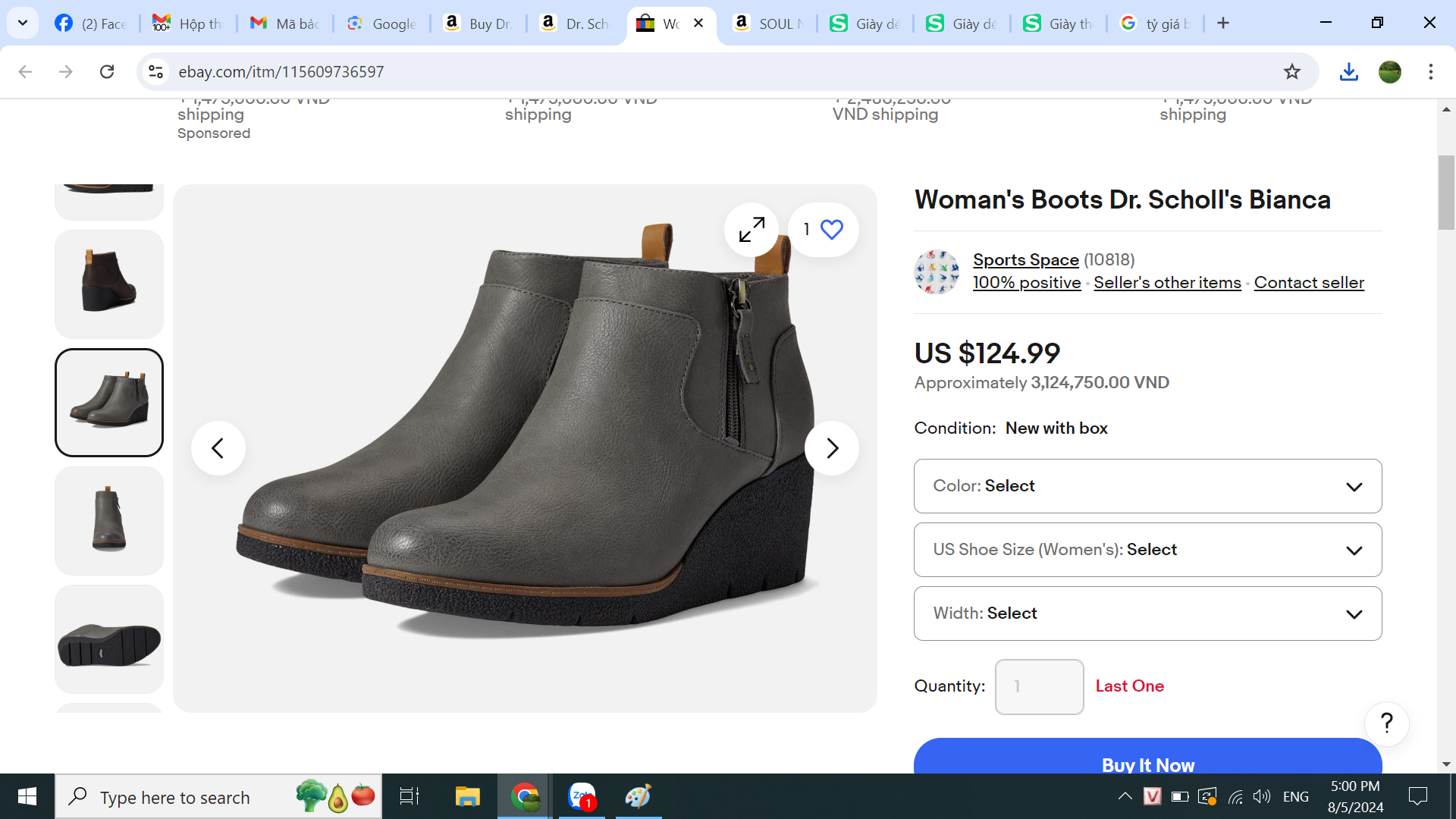The height and width of the screenshot is (819, 1456).
Task: Open the Color select dropdown
Action: coord(1147,486)
